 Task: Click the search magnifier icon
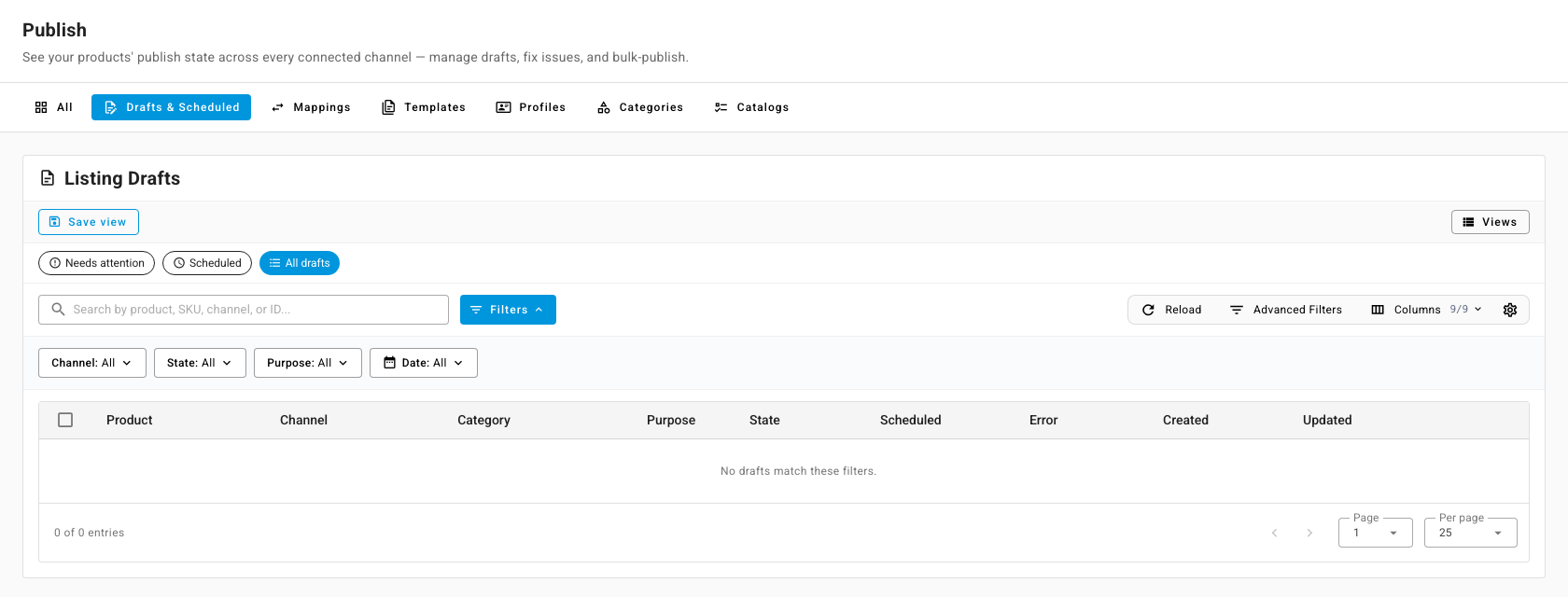(58, 309)
